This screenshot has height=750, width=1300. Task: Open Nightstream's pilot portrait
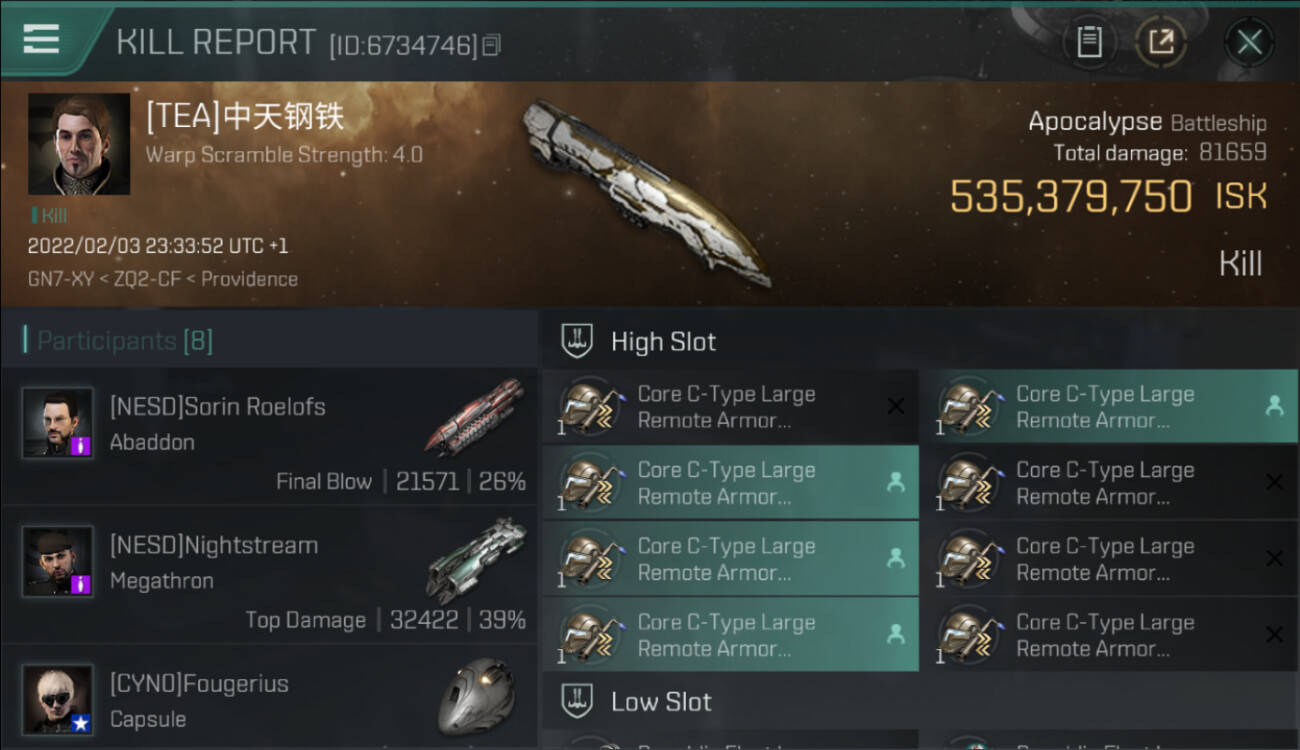58,562
